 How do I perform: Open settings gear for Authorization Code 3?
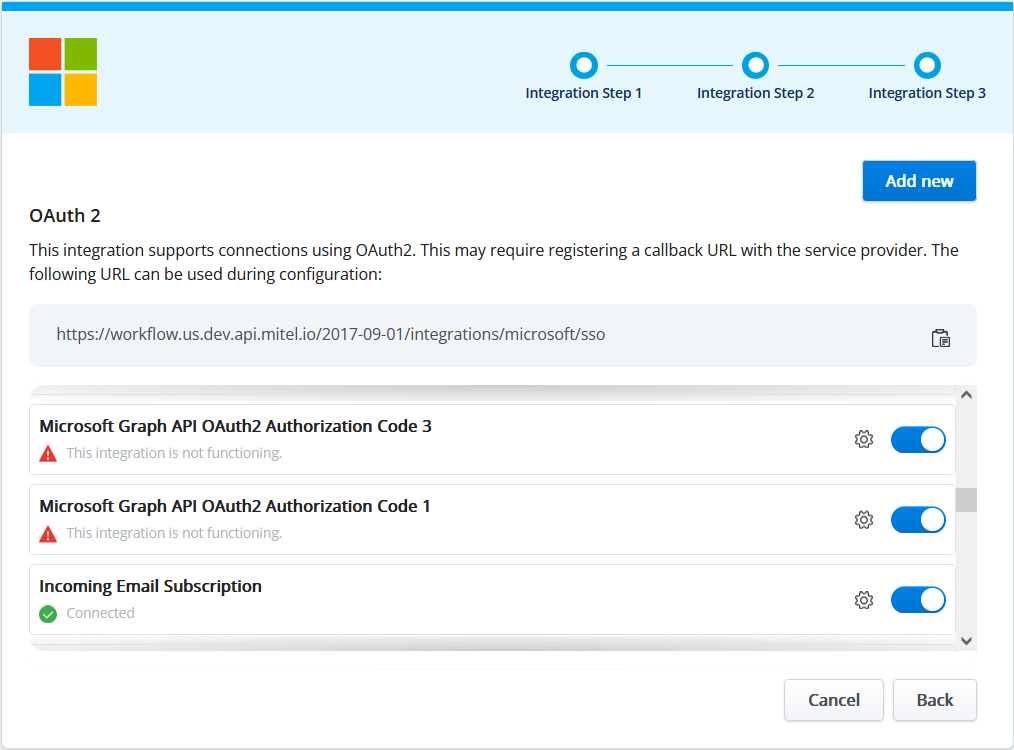(x=864, y=439)
